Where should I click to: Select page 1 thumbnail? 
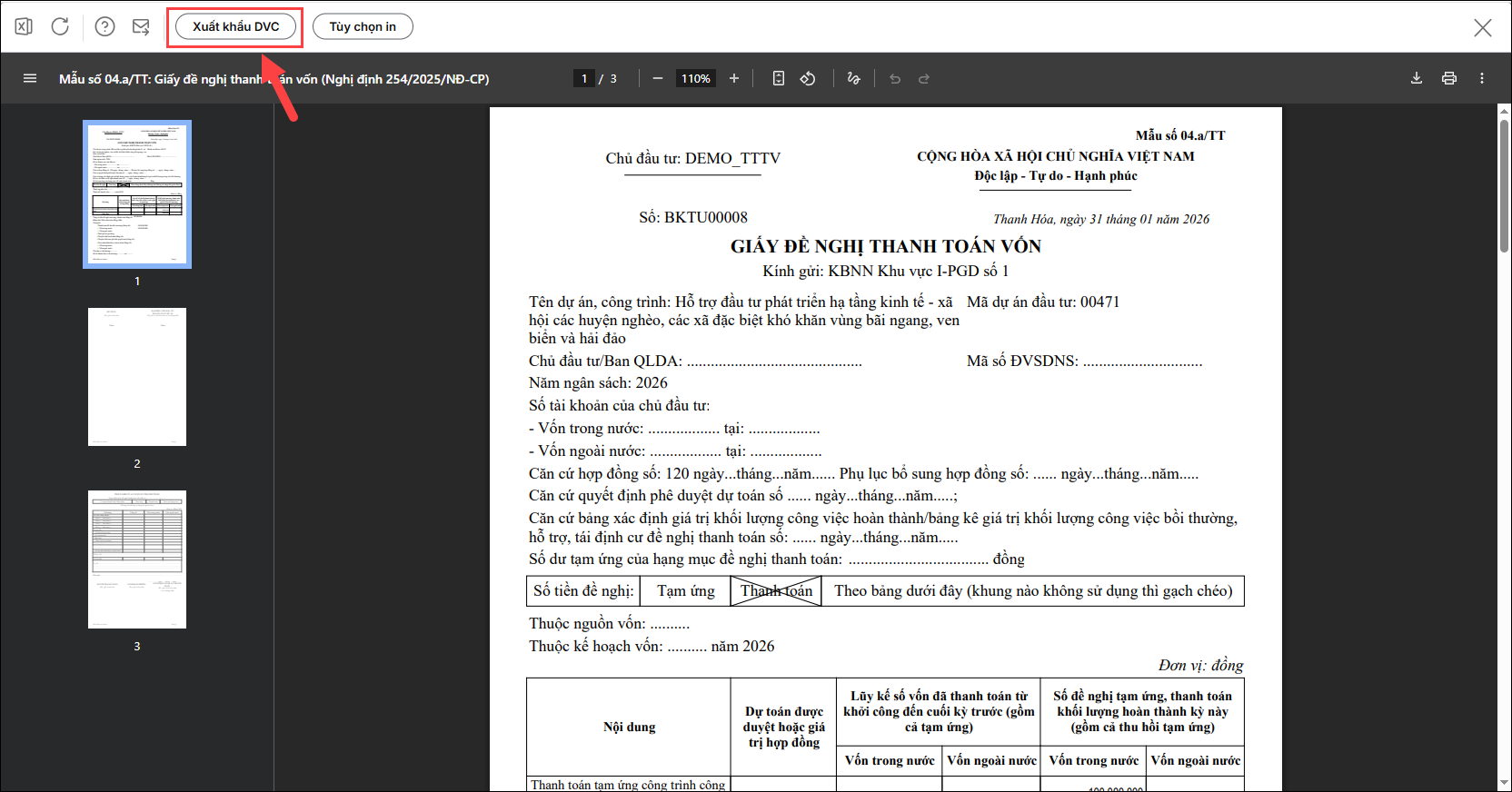pyautogui.click(x=137, y=194)
